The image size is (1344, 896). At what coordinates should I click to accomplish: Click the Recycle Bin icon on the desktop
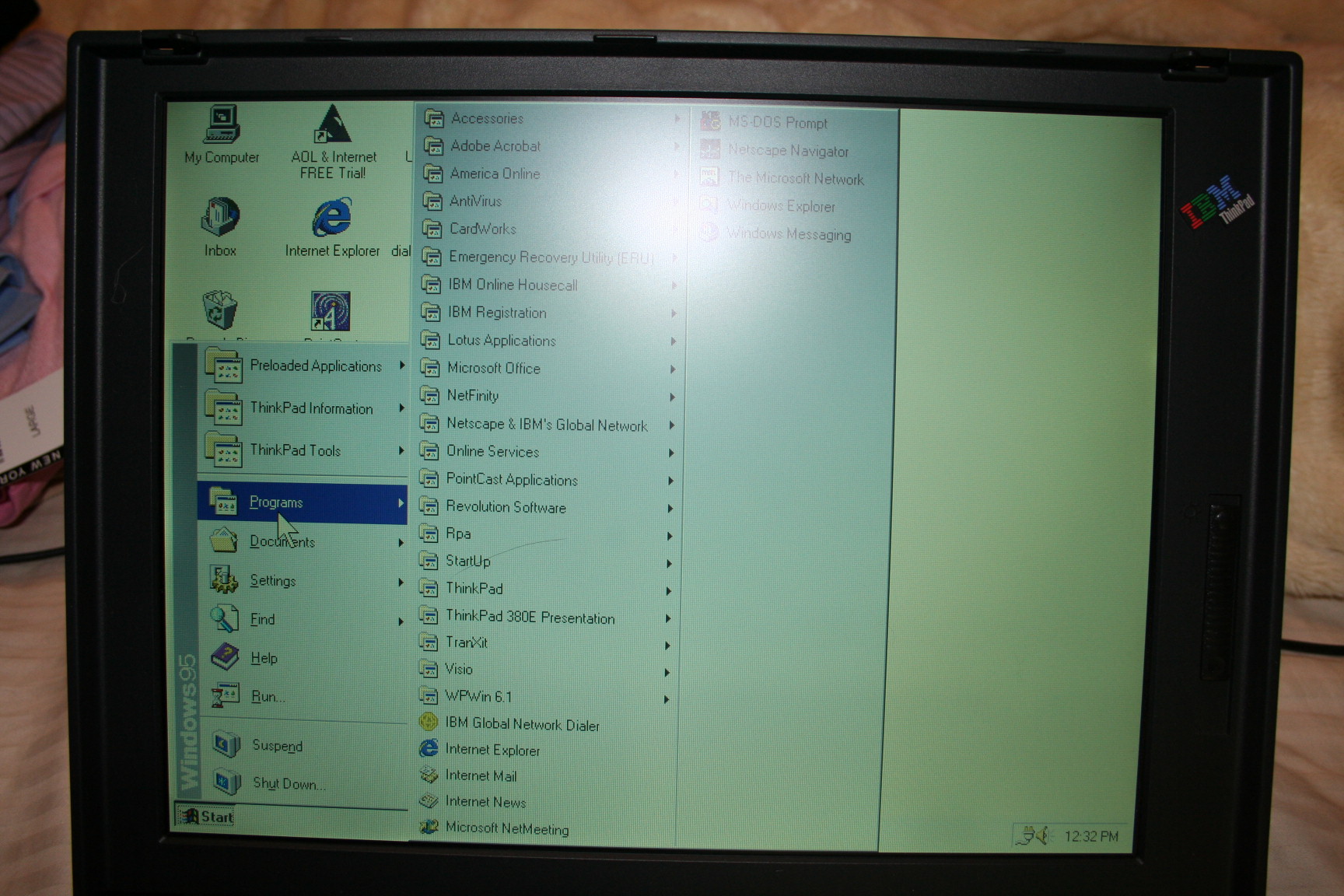(x=220, y=310)
